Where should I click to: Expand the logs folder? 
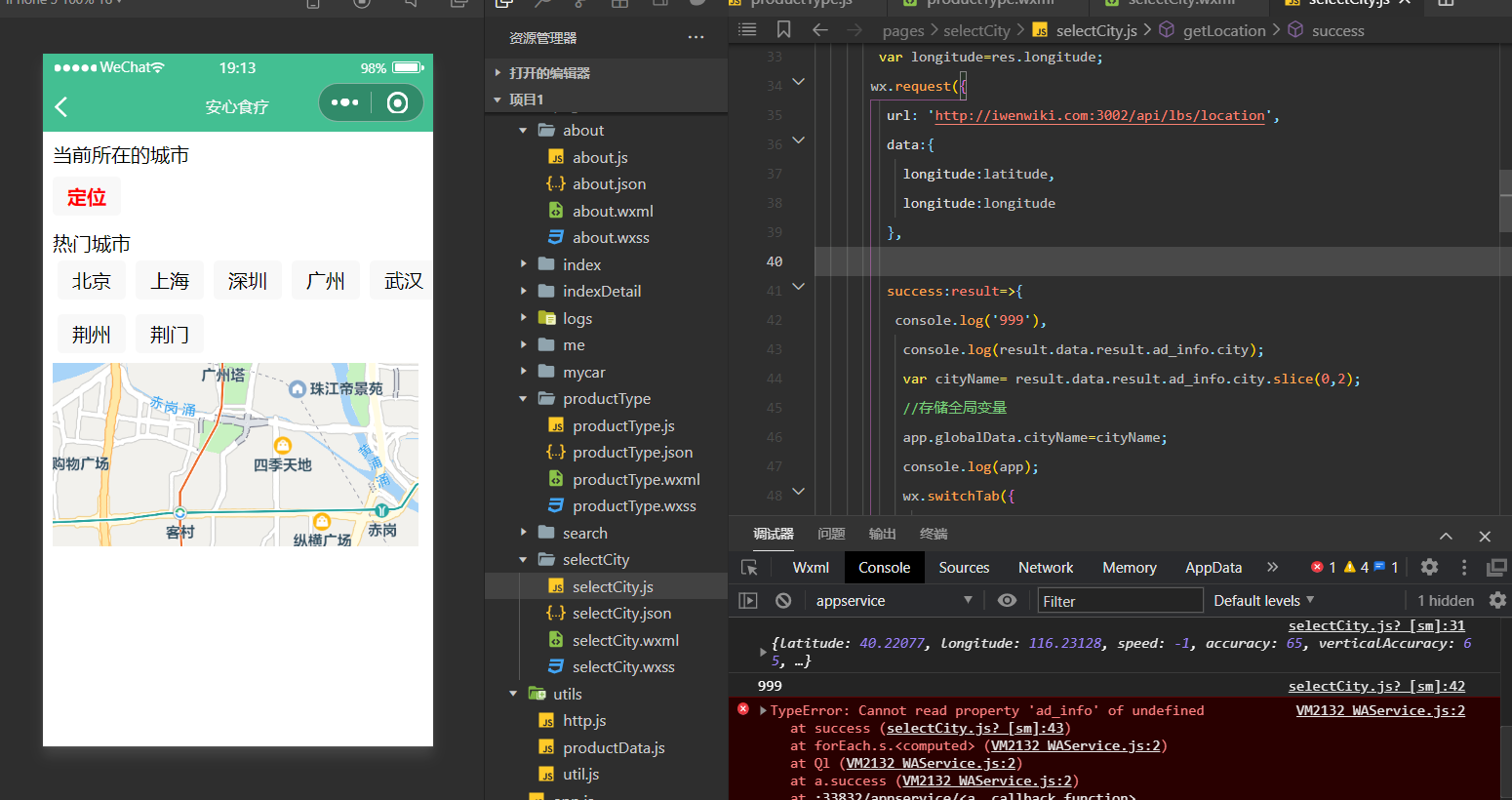click(524, 318)
